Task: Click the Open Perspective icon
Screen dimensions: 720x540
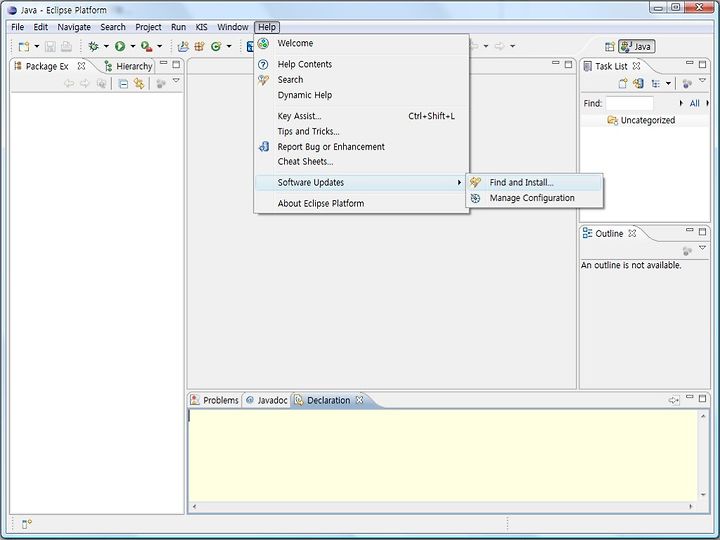Action: pos(609,46)
